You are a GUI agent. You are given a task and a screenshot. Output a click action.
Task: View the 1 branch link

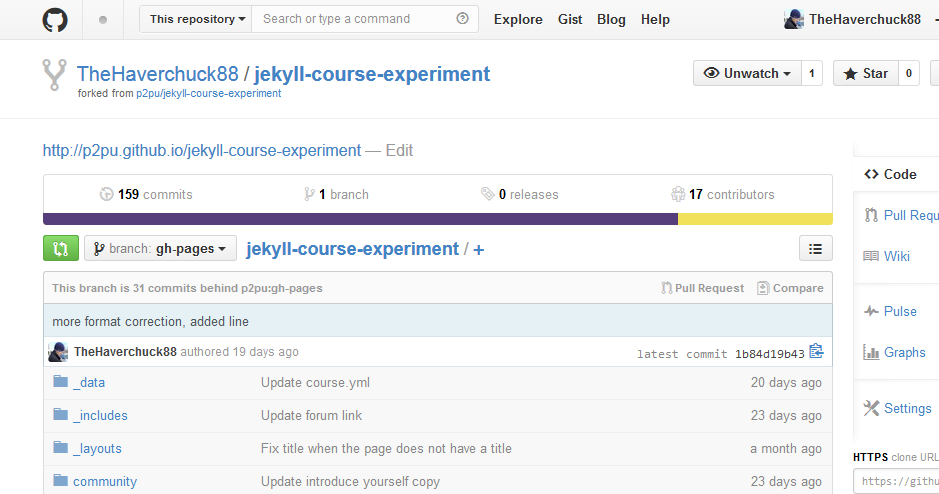click(x=336, y=194)
